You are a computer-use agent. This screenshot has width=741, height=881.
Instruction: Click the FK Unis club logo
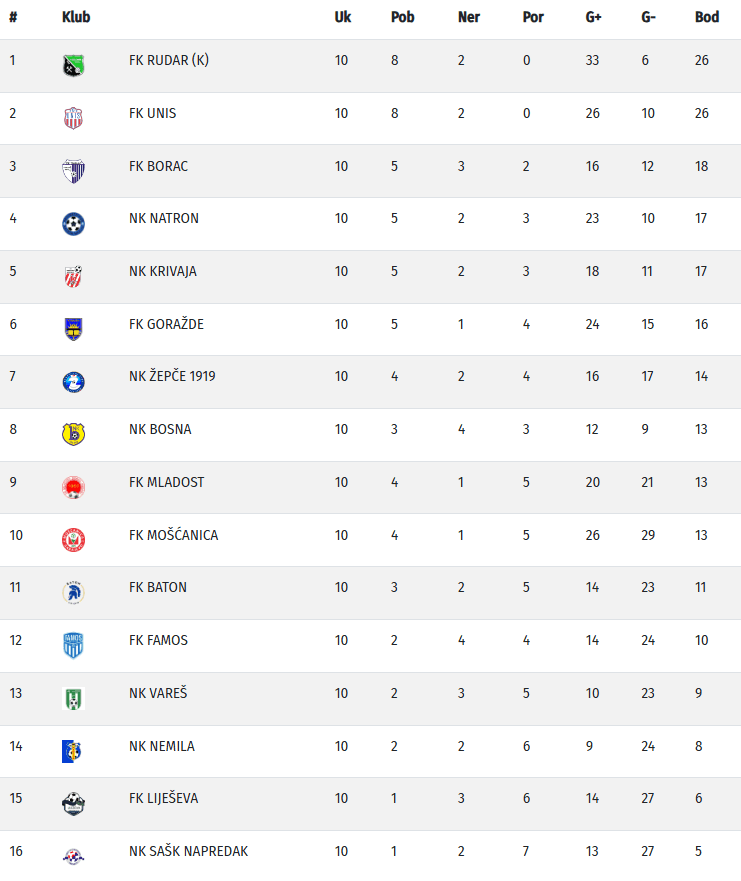[73, 118]
